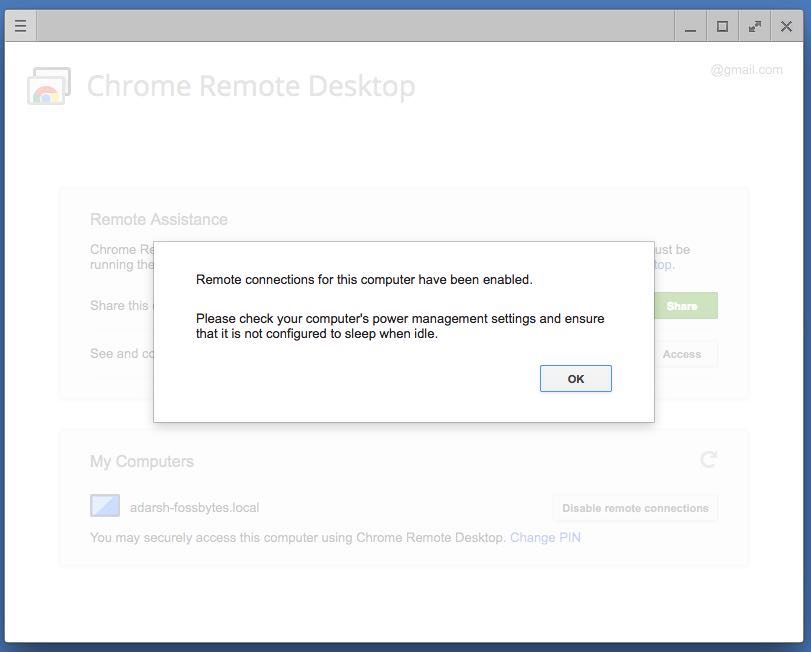Open the Change PIN link

coord(545,538)
